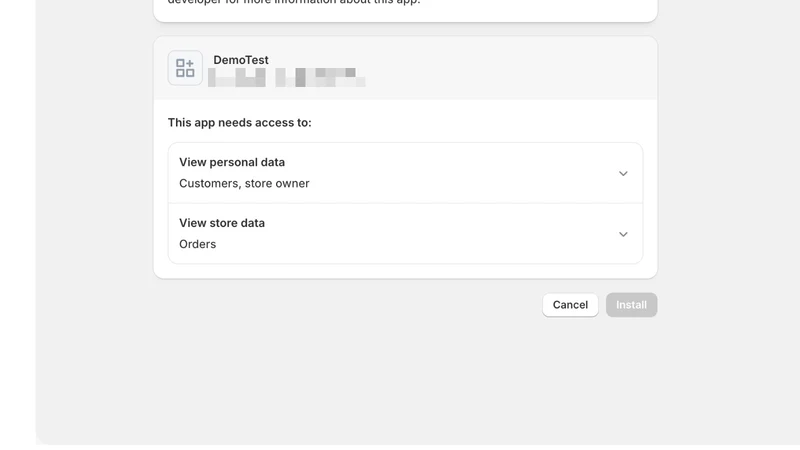Click the developer information text at top
The image size is (800, 450).
tap(294, 2)
